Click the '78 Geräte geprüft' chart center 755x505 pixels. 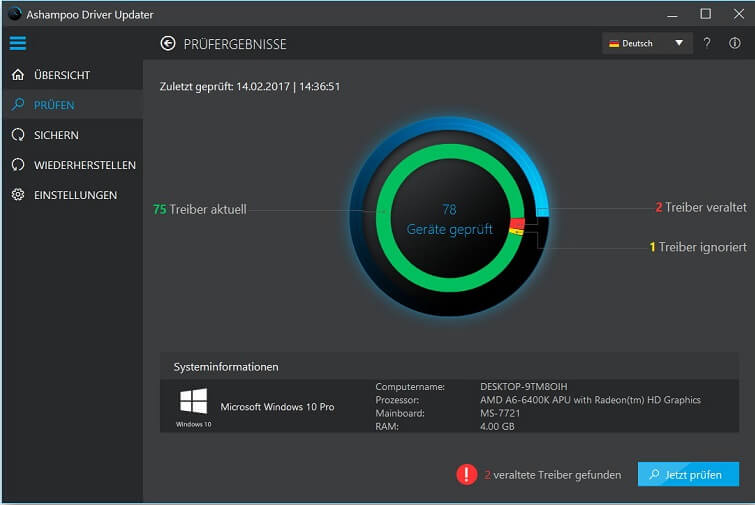449,219
